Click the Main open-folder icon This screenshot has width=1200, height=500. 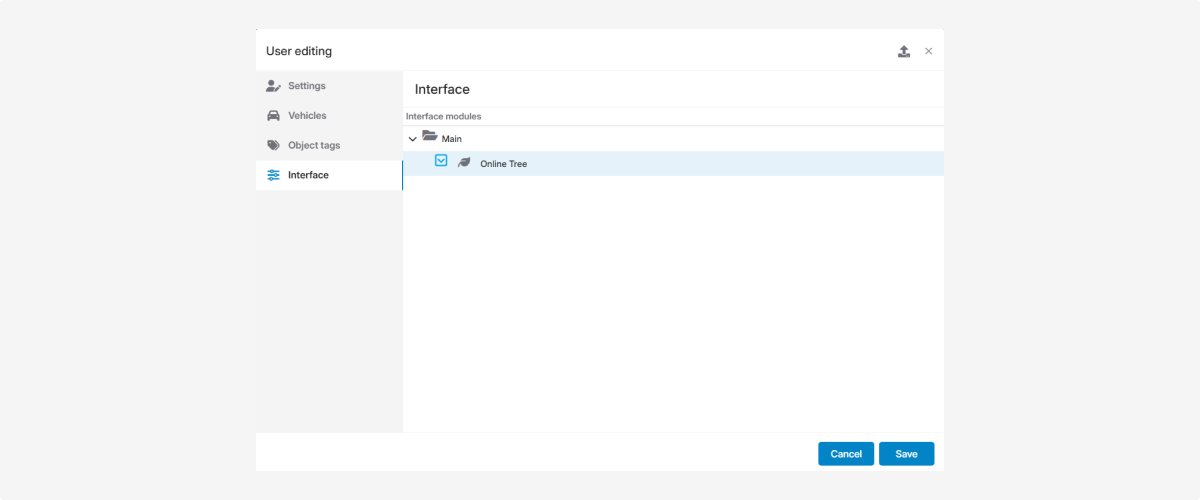coord(430,137)
